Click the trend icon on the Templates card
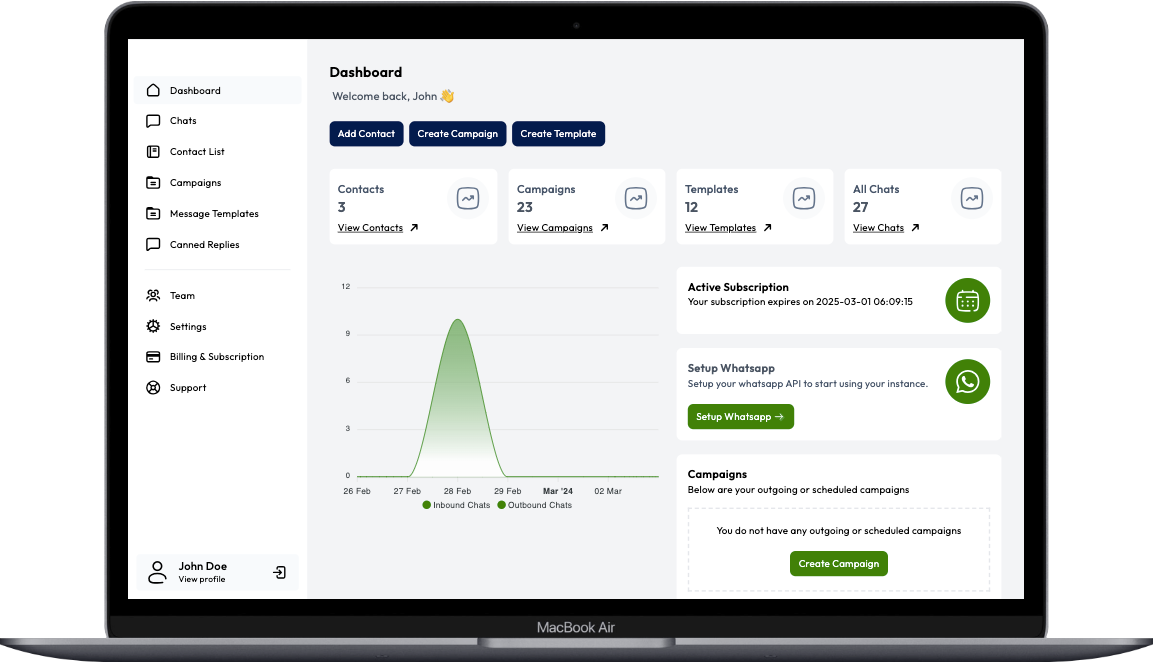The height and width of the screenshot is (662, 1153). [803, 198]
